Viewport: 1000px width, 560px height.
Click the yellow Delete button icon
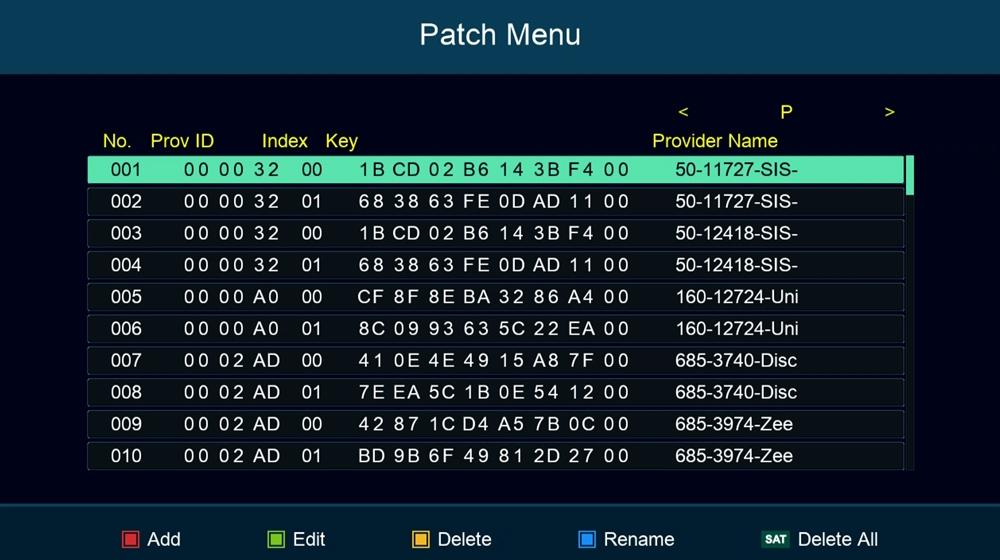pos(421,540)
